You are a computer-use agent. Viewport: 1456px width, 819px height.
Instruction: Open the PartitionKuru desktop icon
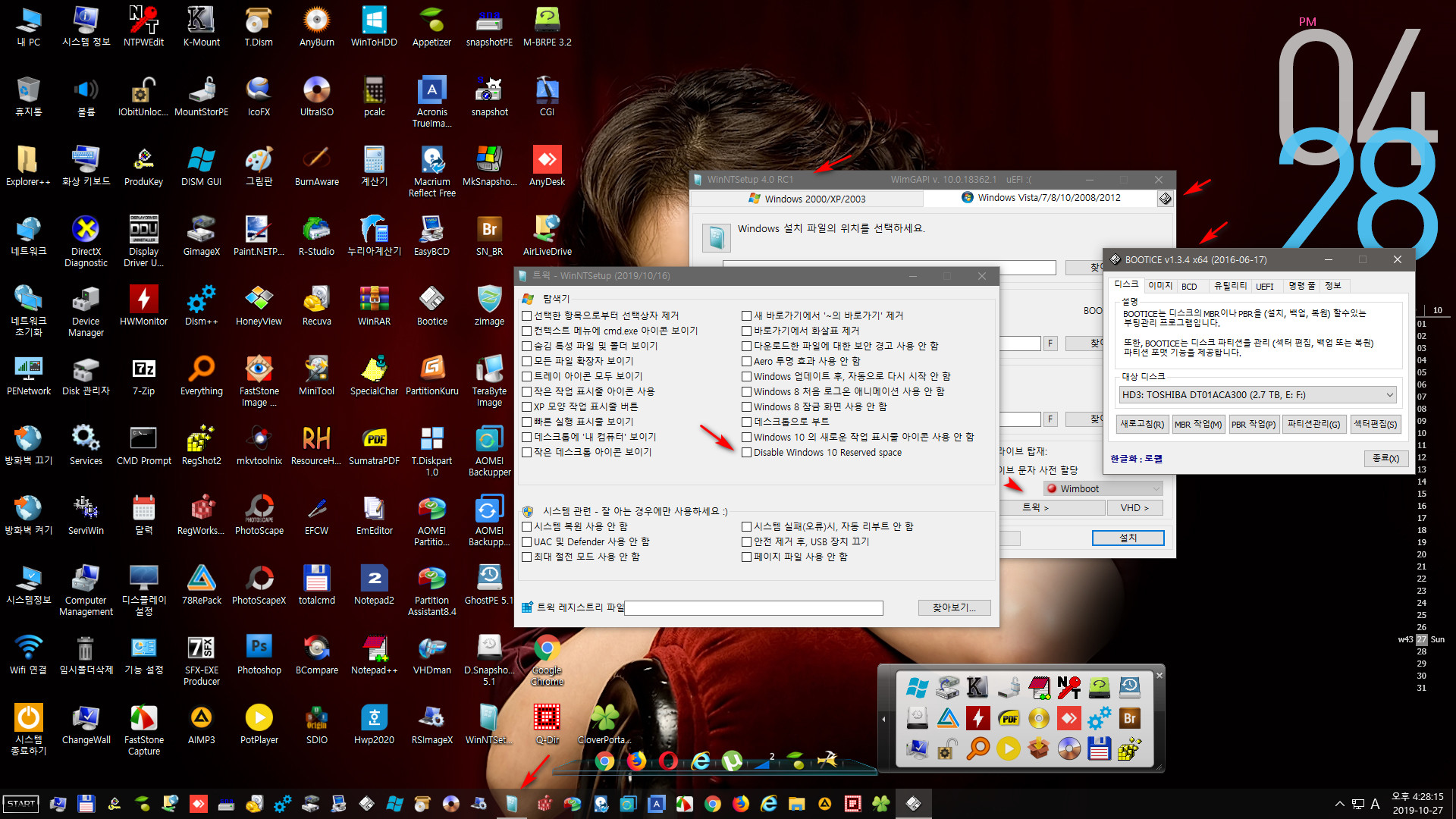click(431, 375)
